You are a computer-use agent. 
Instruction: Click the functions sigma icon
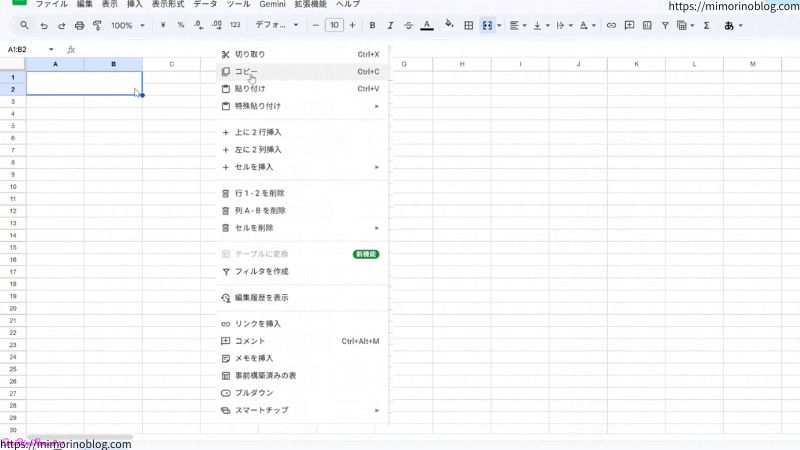[707, 25]
